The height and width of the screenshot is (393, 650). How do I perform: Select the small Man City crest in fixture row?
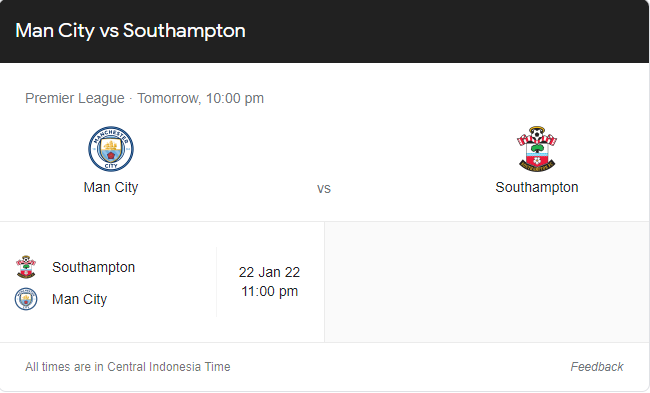pos(26,299)
